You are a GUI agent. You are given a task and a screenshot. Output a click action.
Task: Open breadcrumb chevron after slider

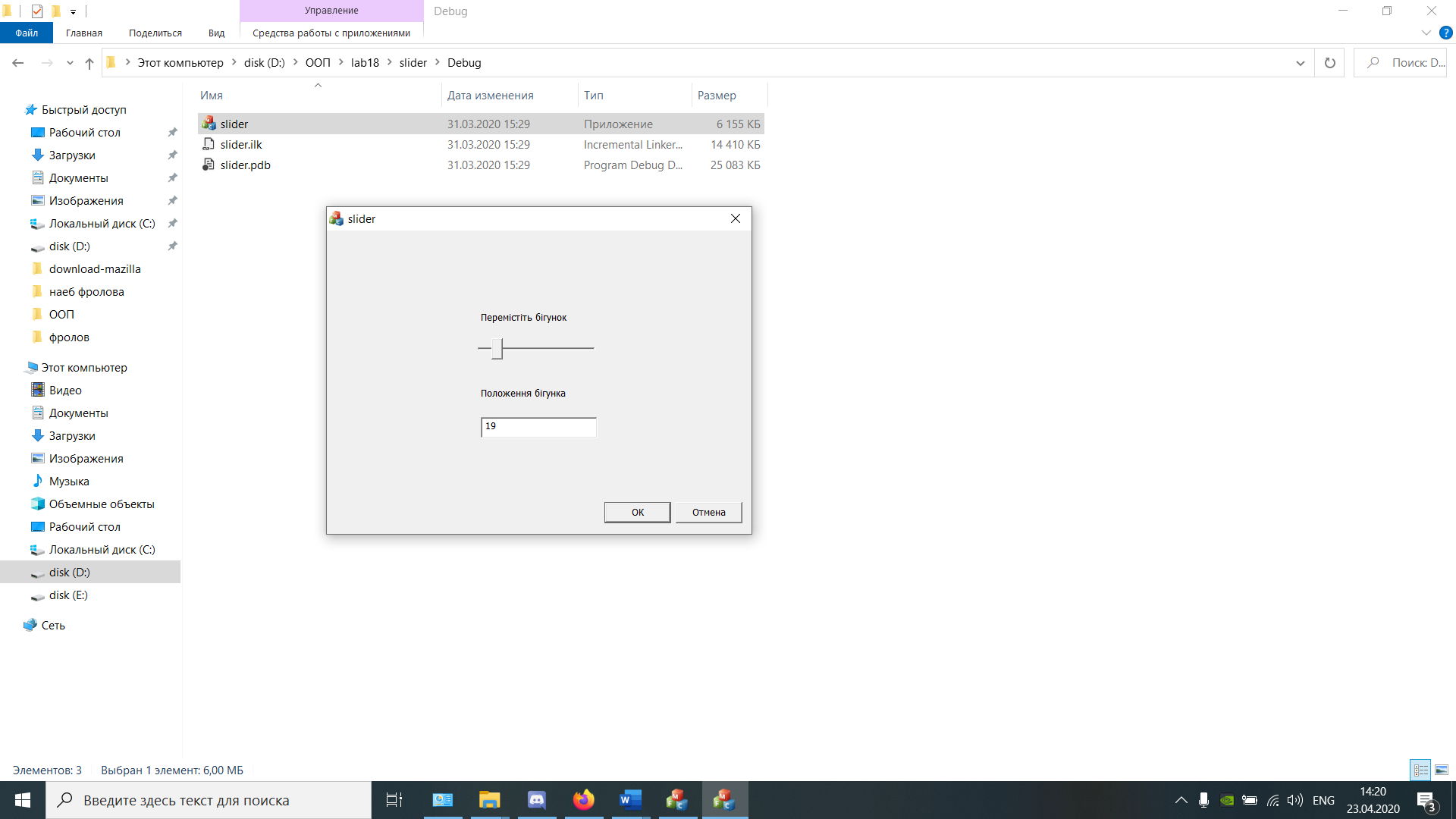[438, 62]
